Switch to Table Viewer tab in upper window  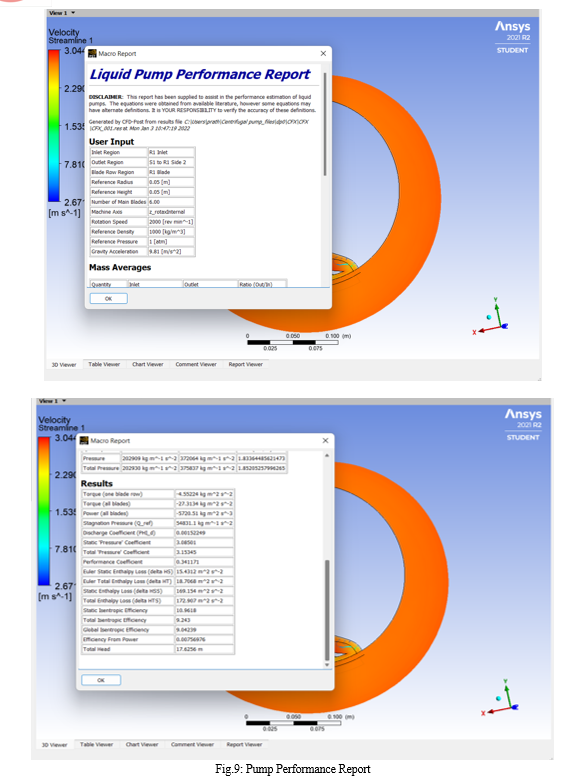point(104,364)
